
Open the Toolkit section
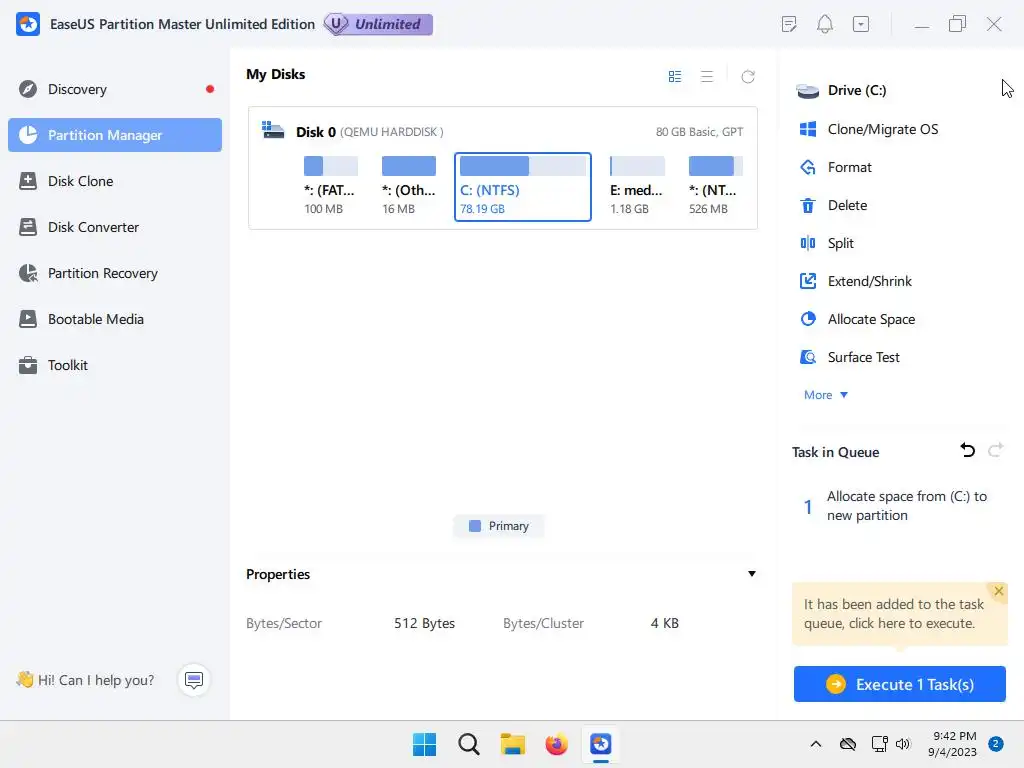(114, 365)
